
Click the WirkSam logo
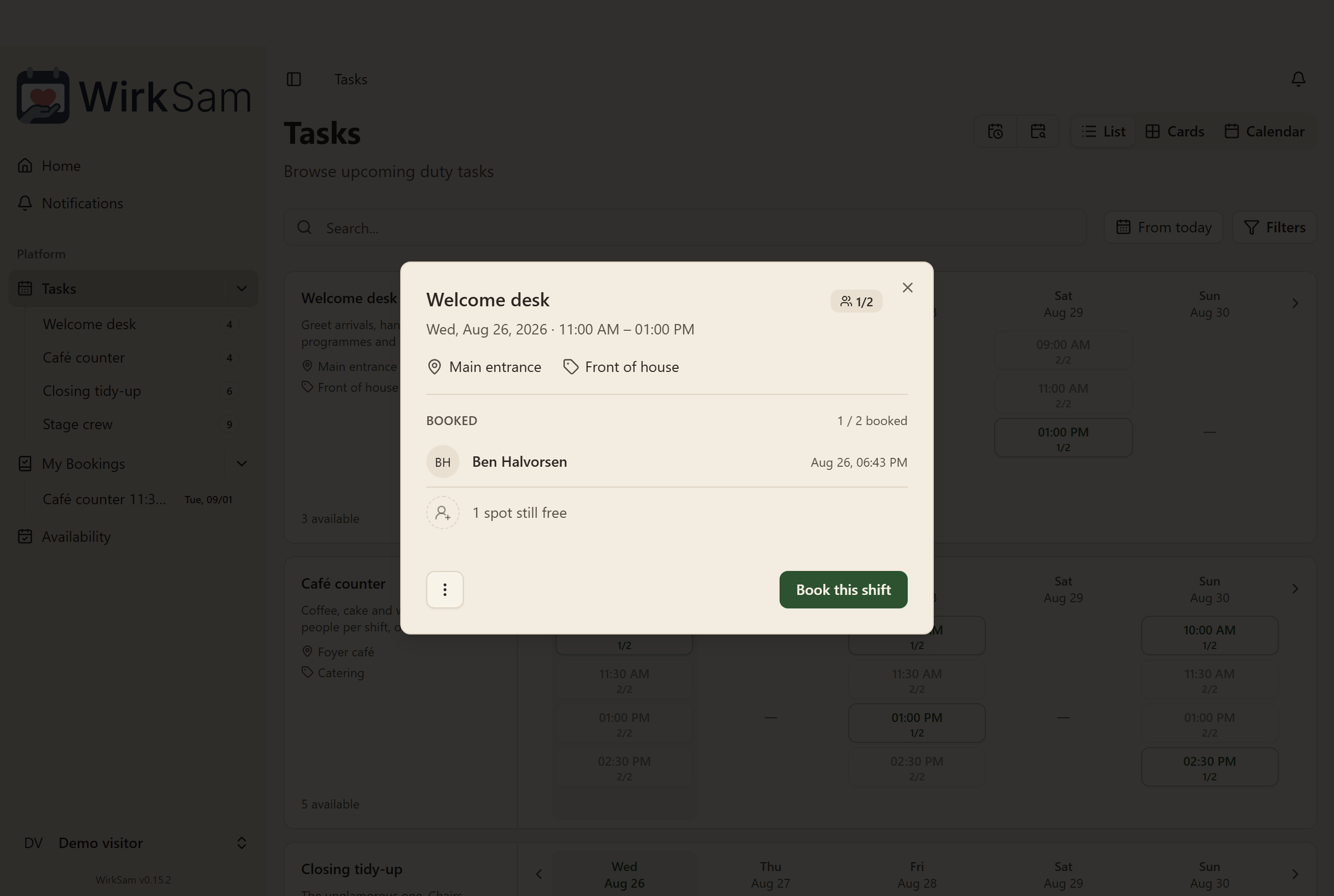pyautogui.click(x=134, y=96)
